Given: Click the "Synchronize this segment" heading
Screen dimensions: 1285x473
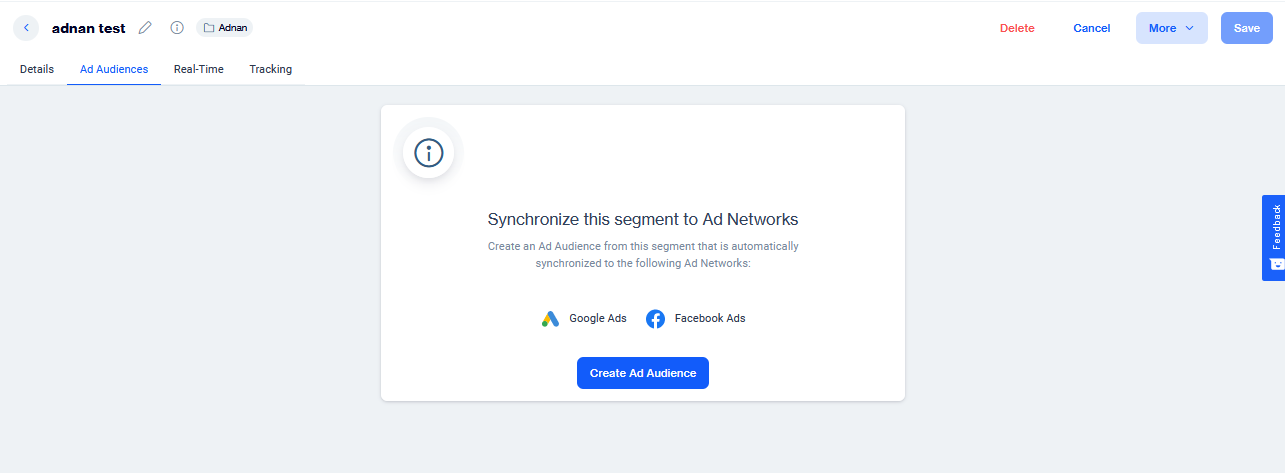Looking at the screenshot, I should pos(642,219).
